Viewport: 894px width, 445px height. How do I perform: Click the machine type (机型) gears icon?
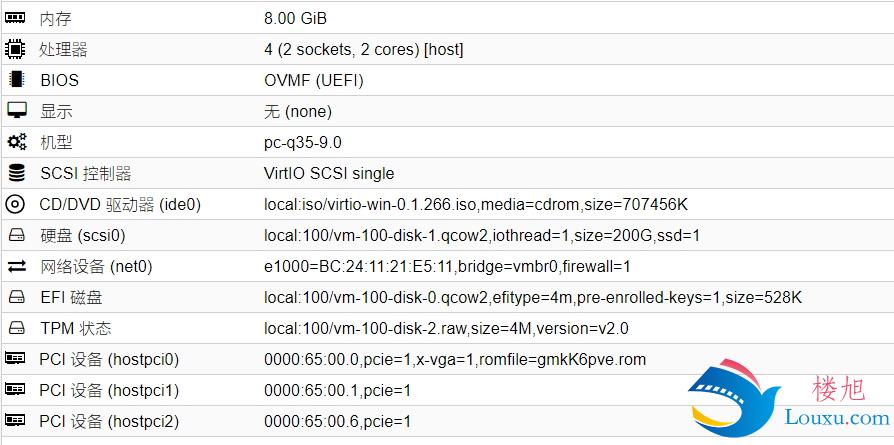pos(17,141)
